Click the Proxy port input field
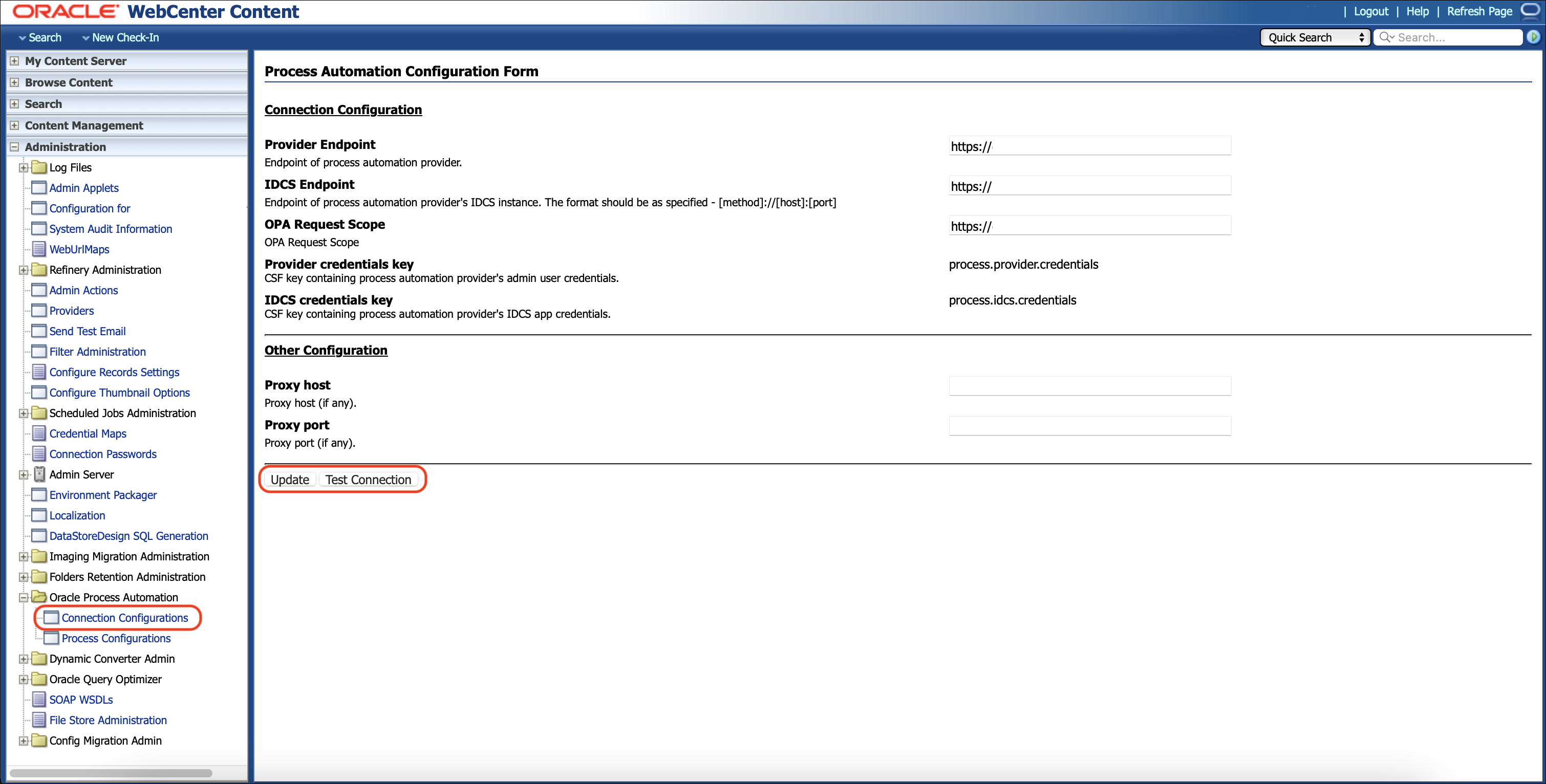Viewport: 1546px width, 784px height. pyautogui.click(x=1089, y=426)
